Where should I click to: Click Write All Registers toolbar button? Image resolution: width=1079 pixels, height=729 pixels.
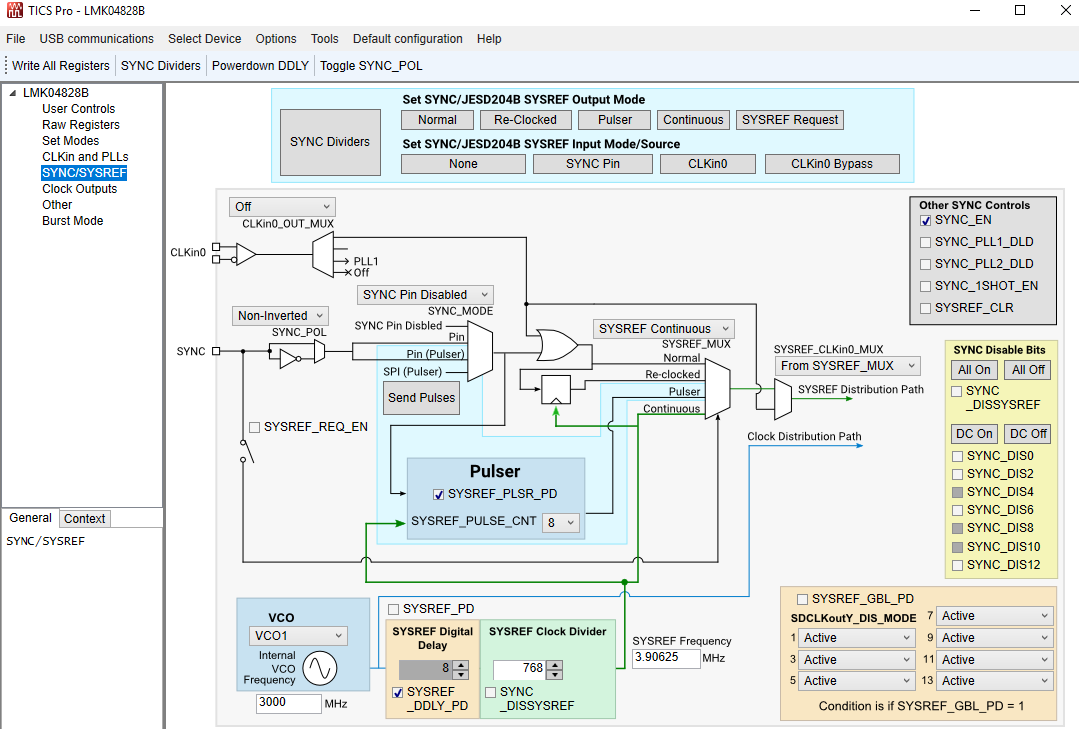pos(61,66)
